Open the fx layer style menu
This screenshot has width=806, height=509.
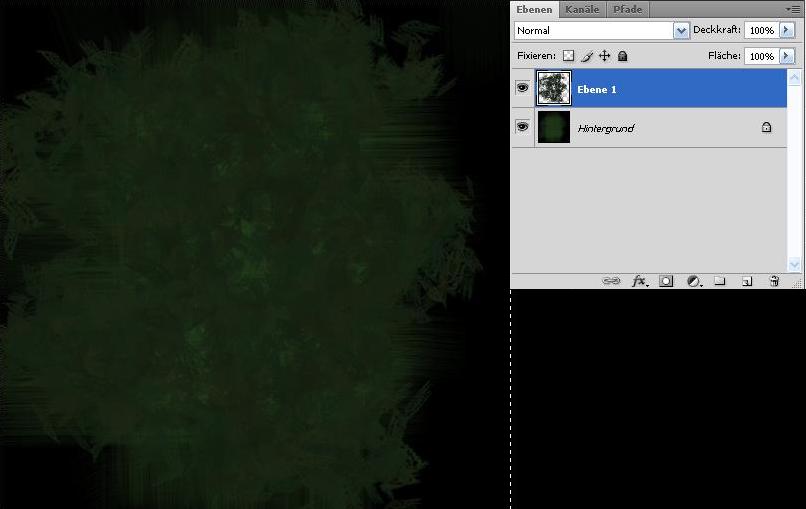[x=639, y=281]
